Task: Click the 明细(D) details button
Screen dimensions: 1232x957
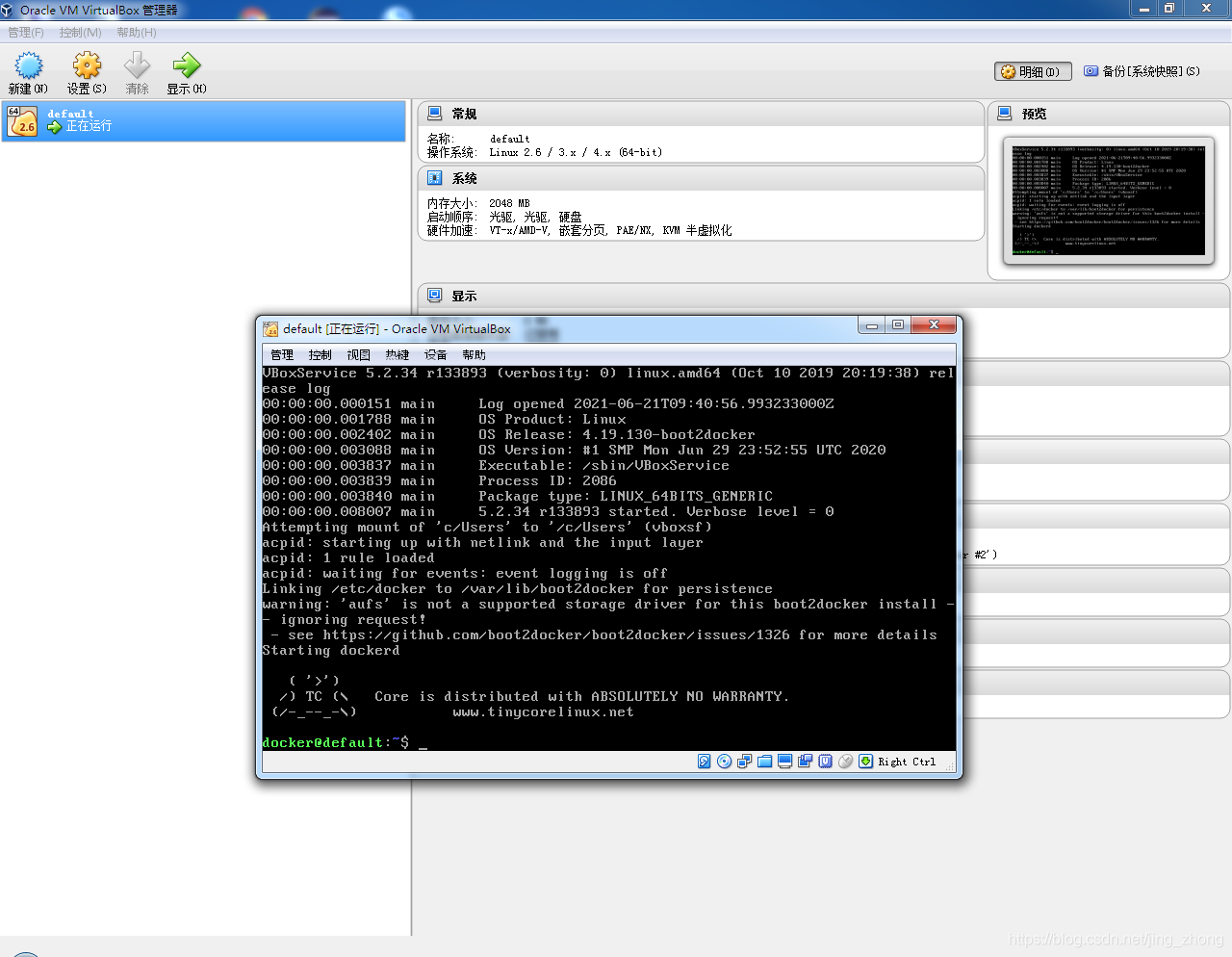Action: click(x=1032, y=71)
